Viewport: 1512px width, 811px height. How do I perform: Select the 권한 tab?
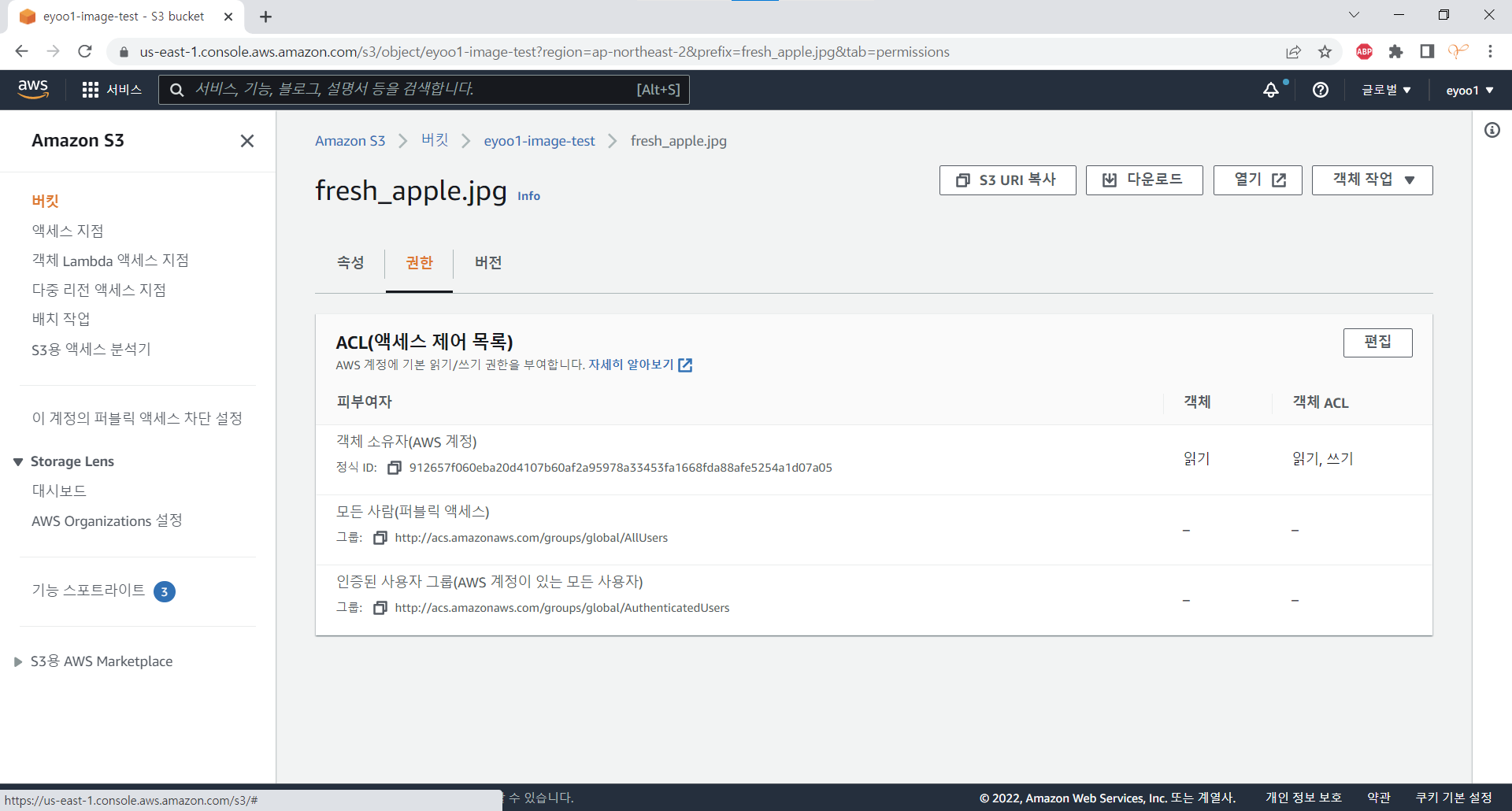pyautogui.click(x=419, y=263)
